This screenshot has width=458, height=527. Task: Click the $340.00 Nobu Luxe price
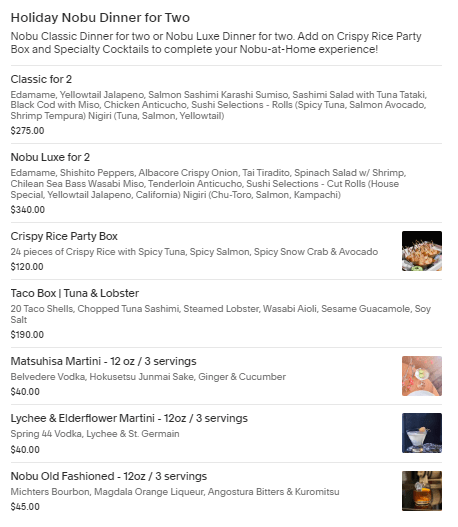(x=28, y=210)
